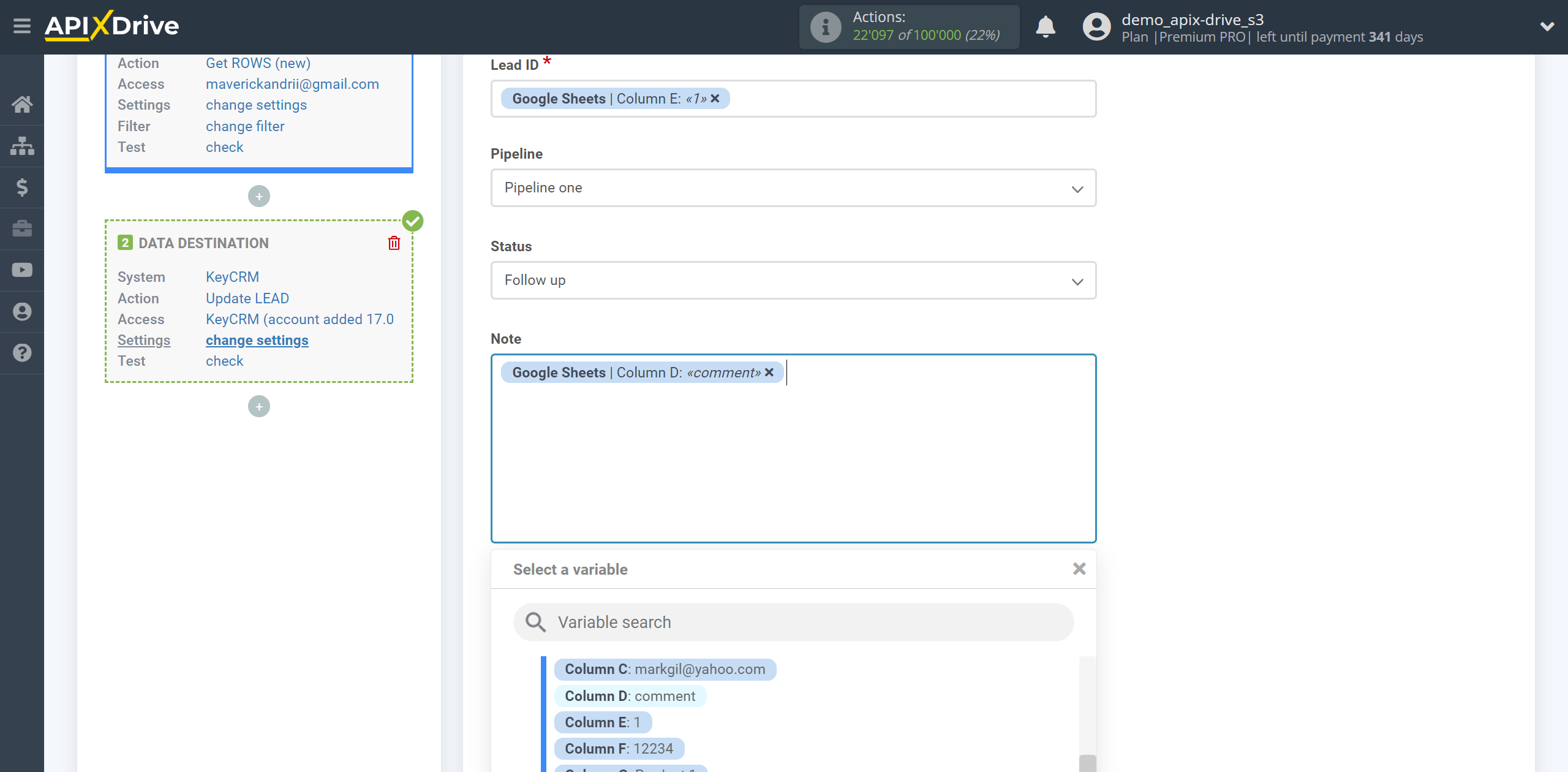Select Column F variable from variable list
Viewport: 1568px width, 772px height.
(x=616, y=748)
